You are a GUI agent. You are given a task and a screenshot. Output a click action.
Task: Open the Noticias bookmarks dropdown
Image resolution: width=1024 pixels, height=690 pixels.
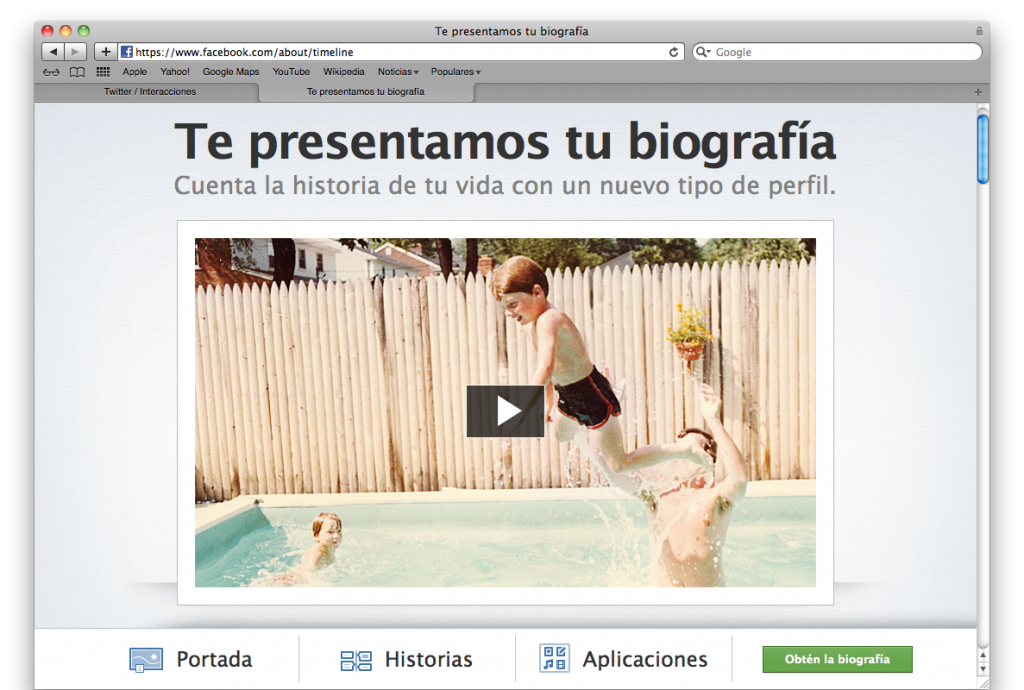398,72
